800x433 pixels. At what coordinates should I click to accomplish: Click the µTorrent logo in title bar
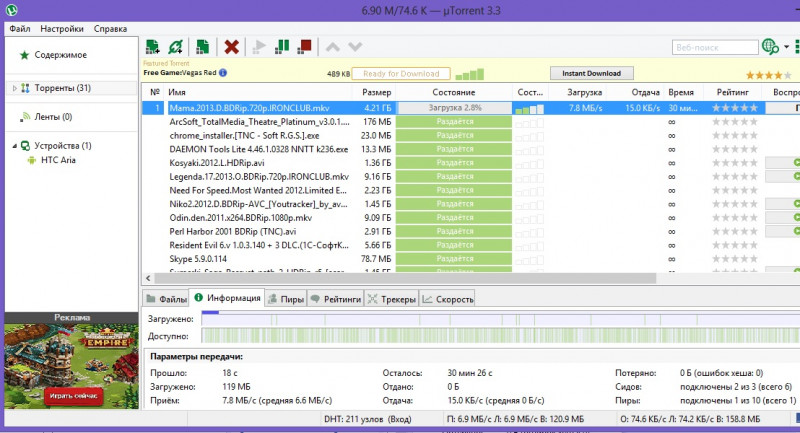point(11,10)
